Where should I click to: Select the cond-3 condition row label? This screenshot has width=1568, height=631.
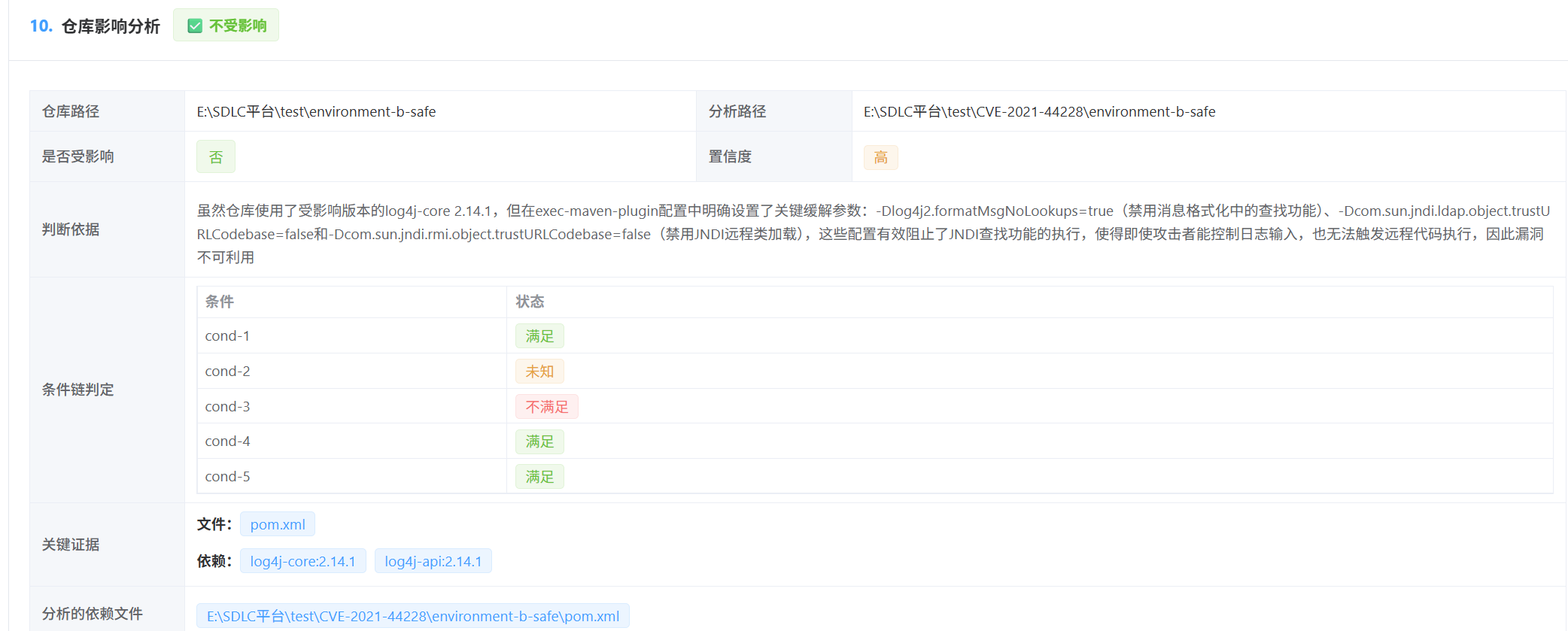[227, 407]
